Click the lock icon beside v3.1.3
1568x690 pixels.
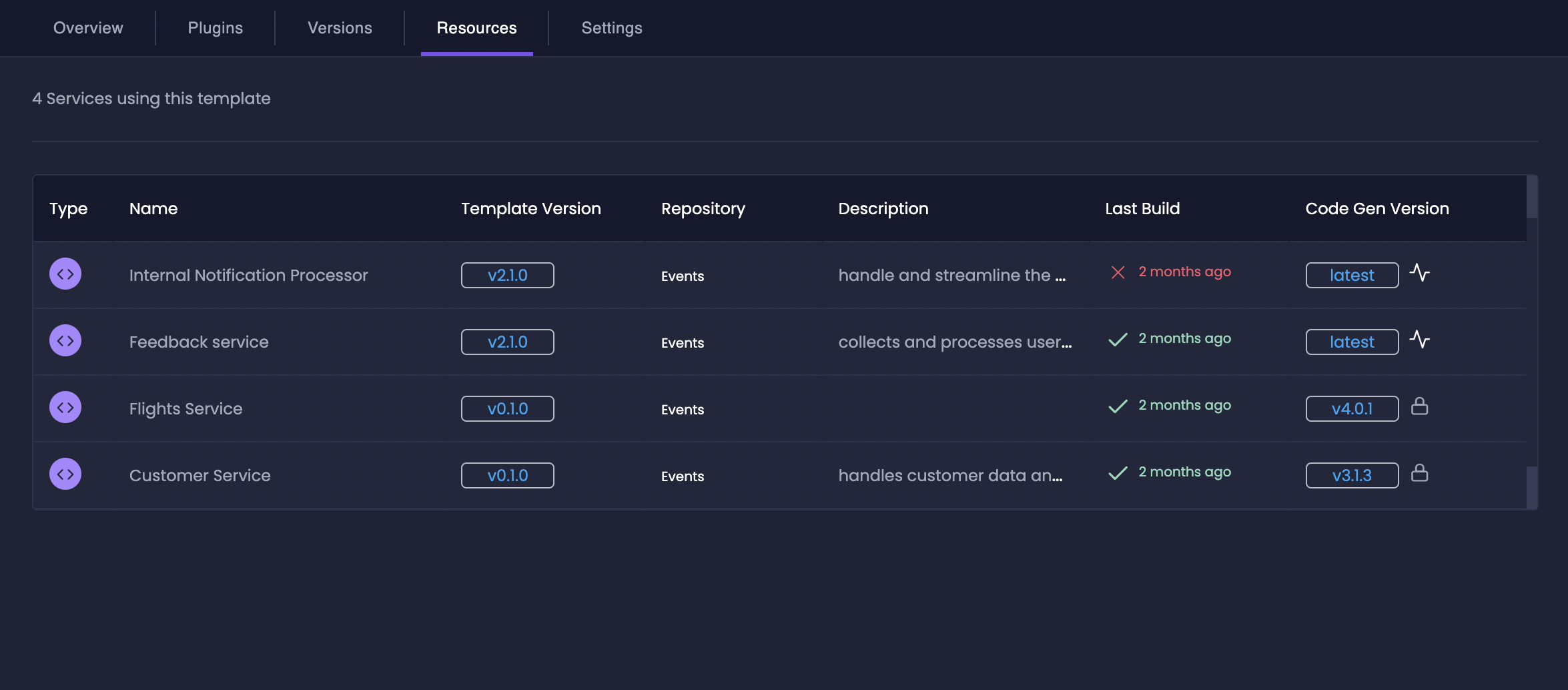[x=1420, y=473]
